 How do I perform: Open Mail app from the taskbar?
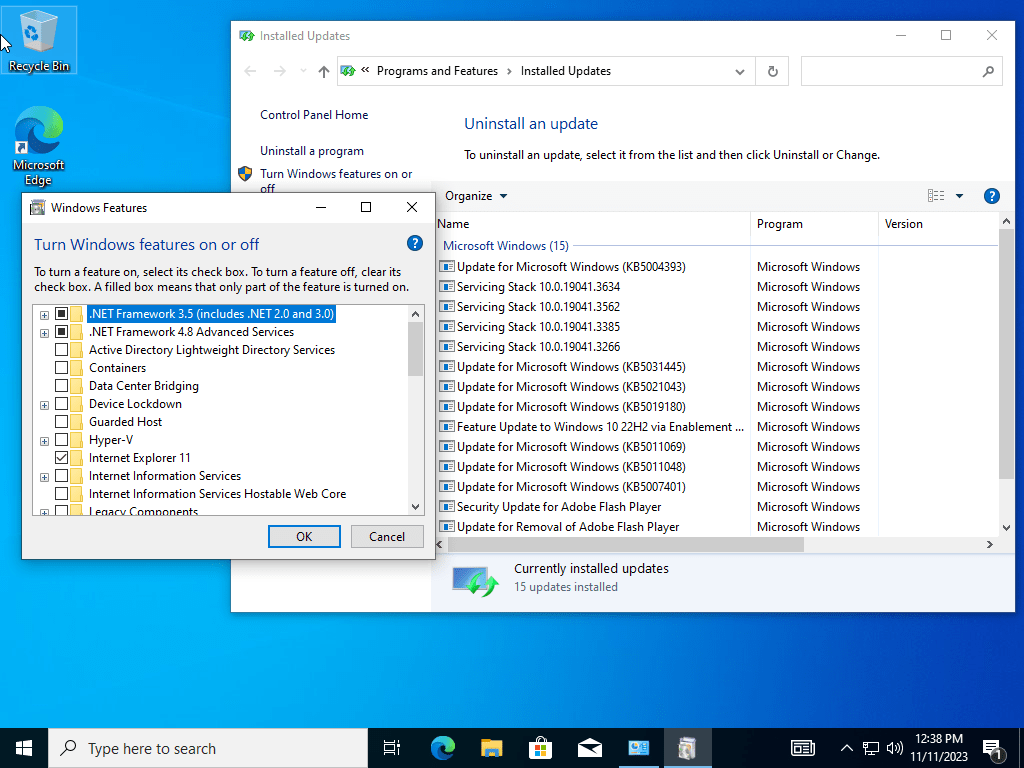coord(589,748)
